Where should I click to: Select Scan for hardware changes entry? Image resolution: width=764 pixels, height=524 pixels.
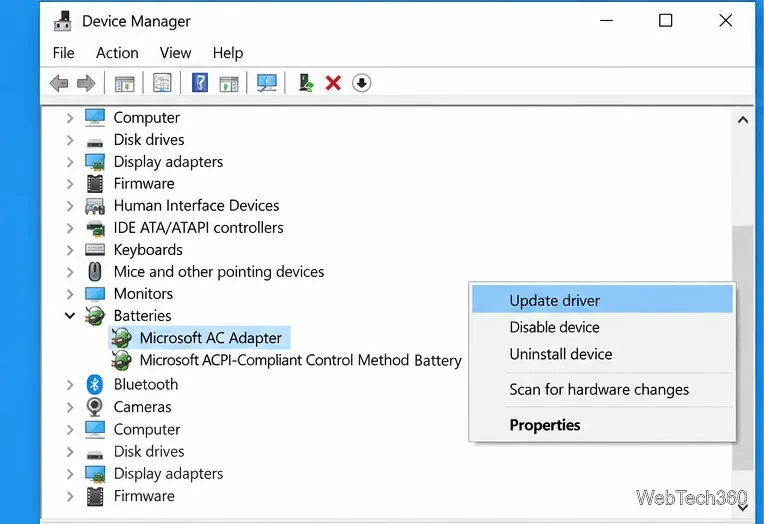[602, 389]
